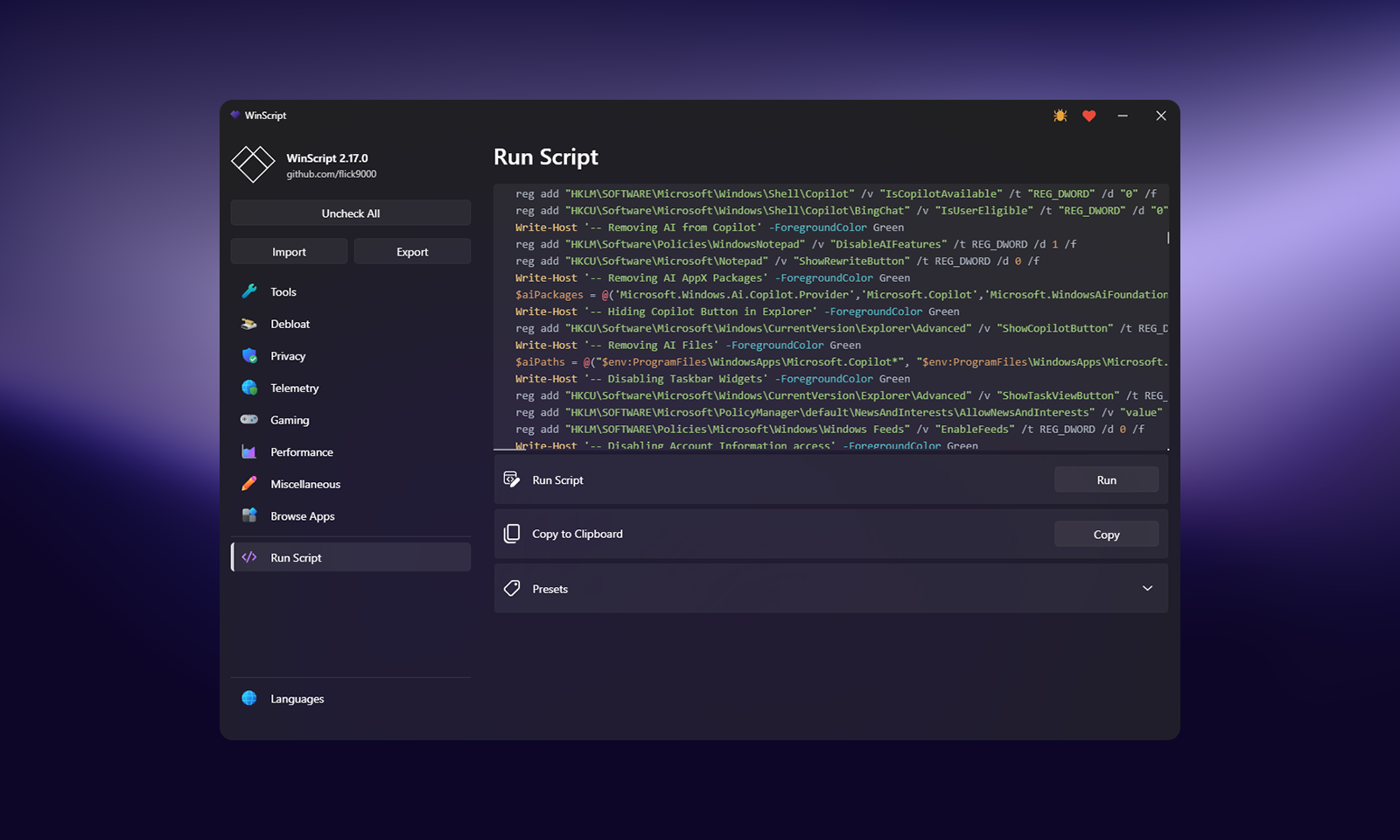The height and width of the screenshot is (840, 1400).
Task: Click the Languages globe icon
Action: pyautogui.click(x=249, y=698)
